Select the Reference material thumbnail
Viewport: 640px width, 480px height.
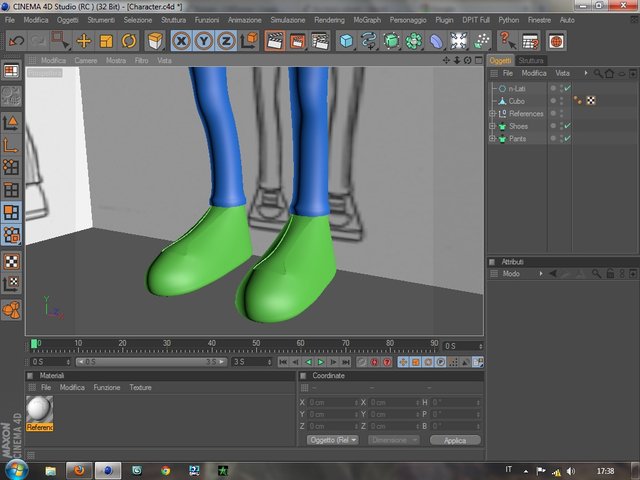coord(40,413)
